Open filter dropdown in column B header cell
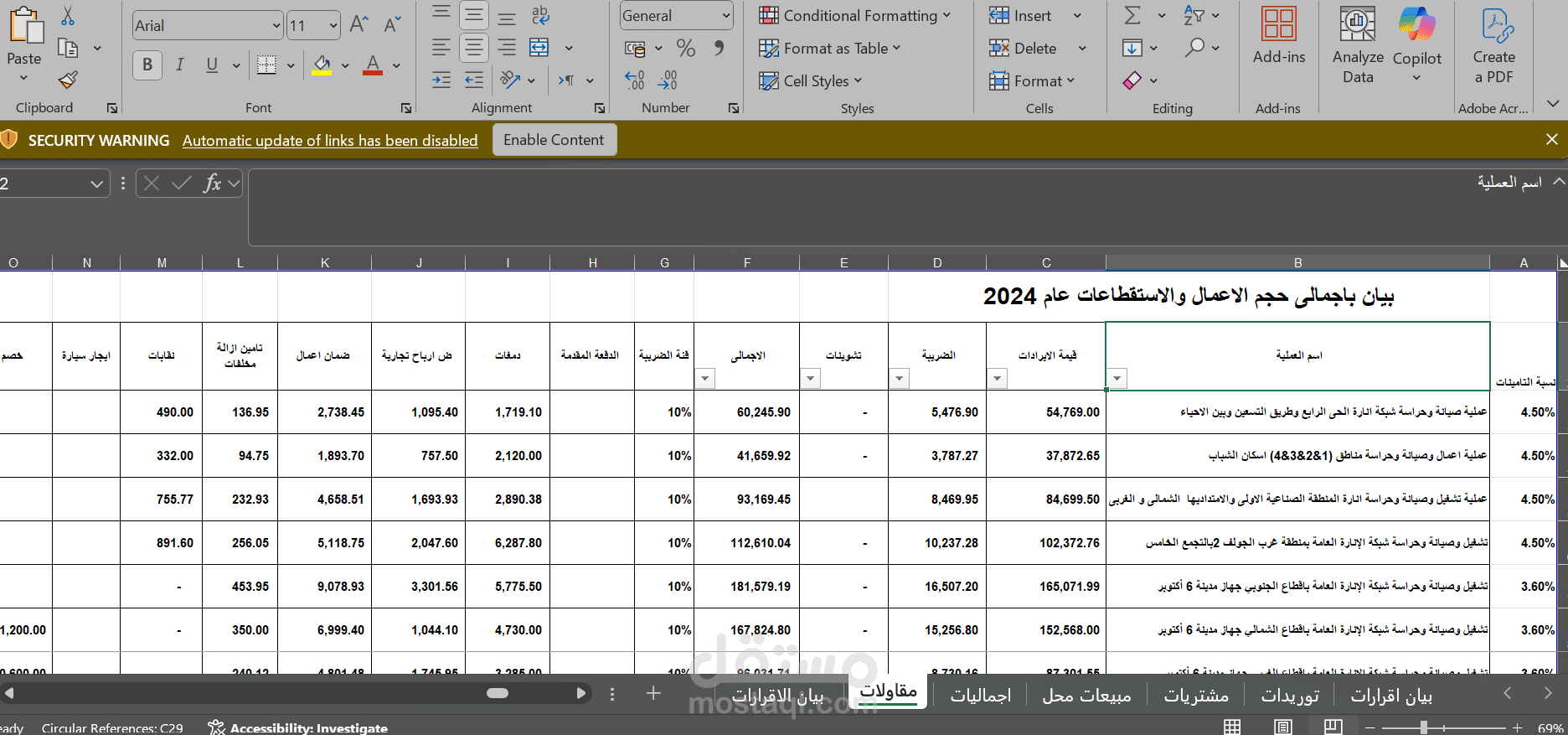The height and width of the screenshot is (735, 1568). coord(1117,379)
